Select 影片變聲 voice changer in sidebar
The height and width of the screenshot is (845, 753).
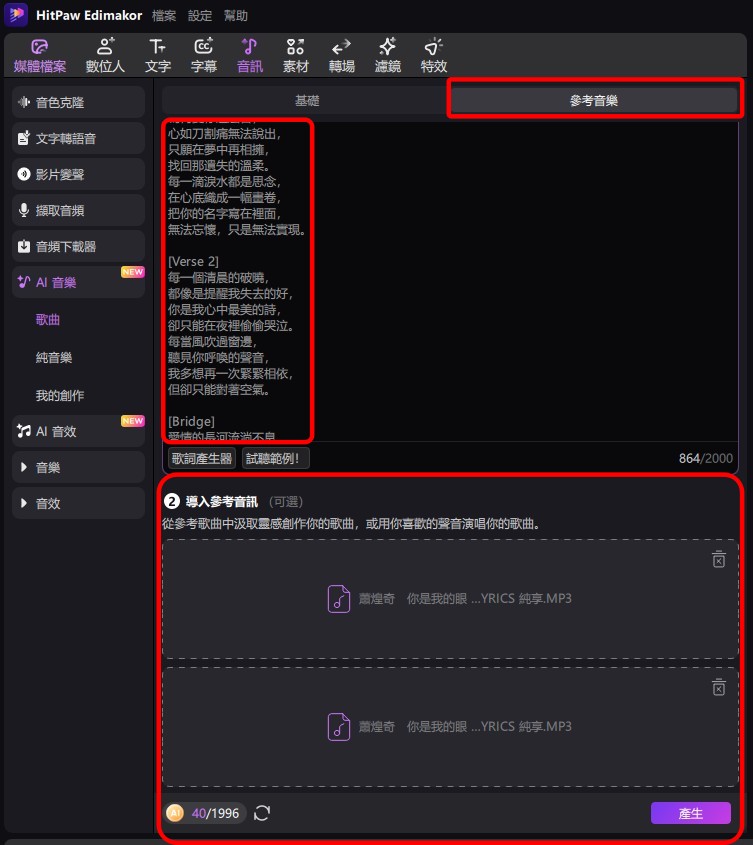78,175
